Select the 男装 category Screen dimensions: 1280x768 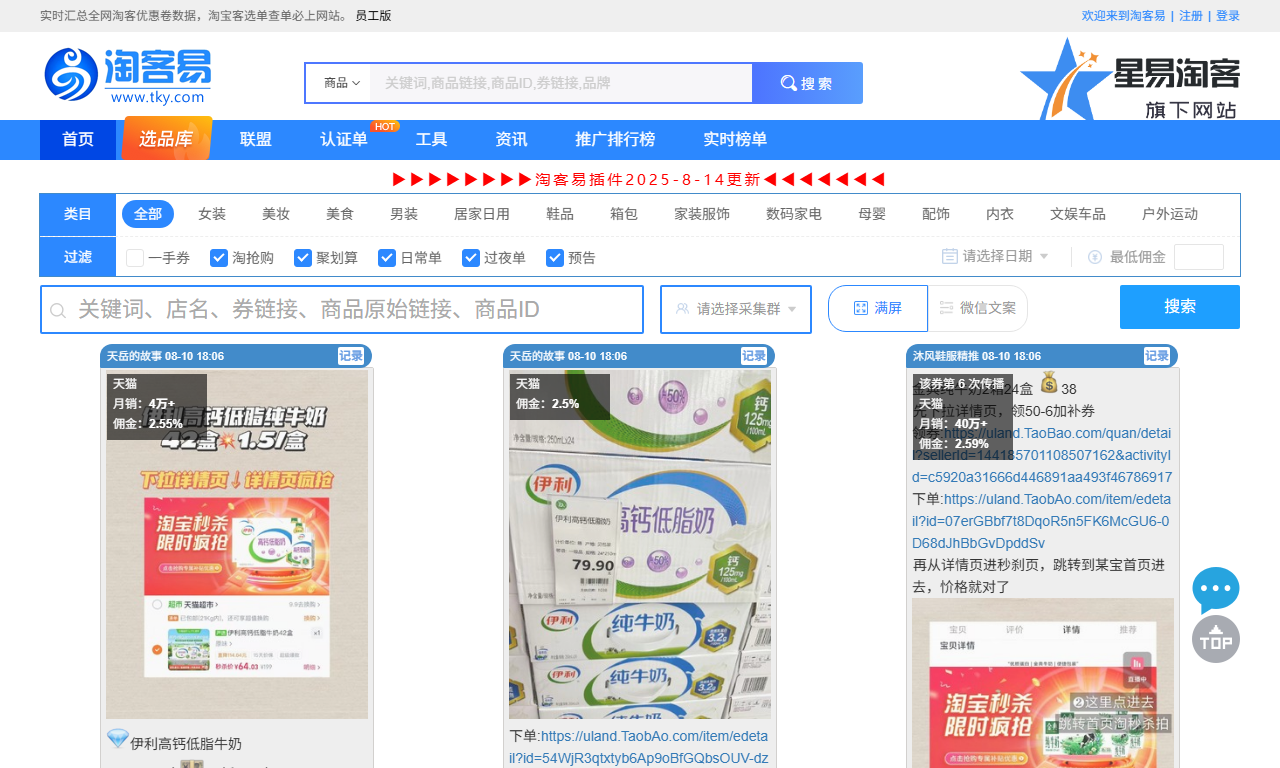[x=404, y=214]
